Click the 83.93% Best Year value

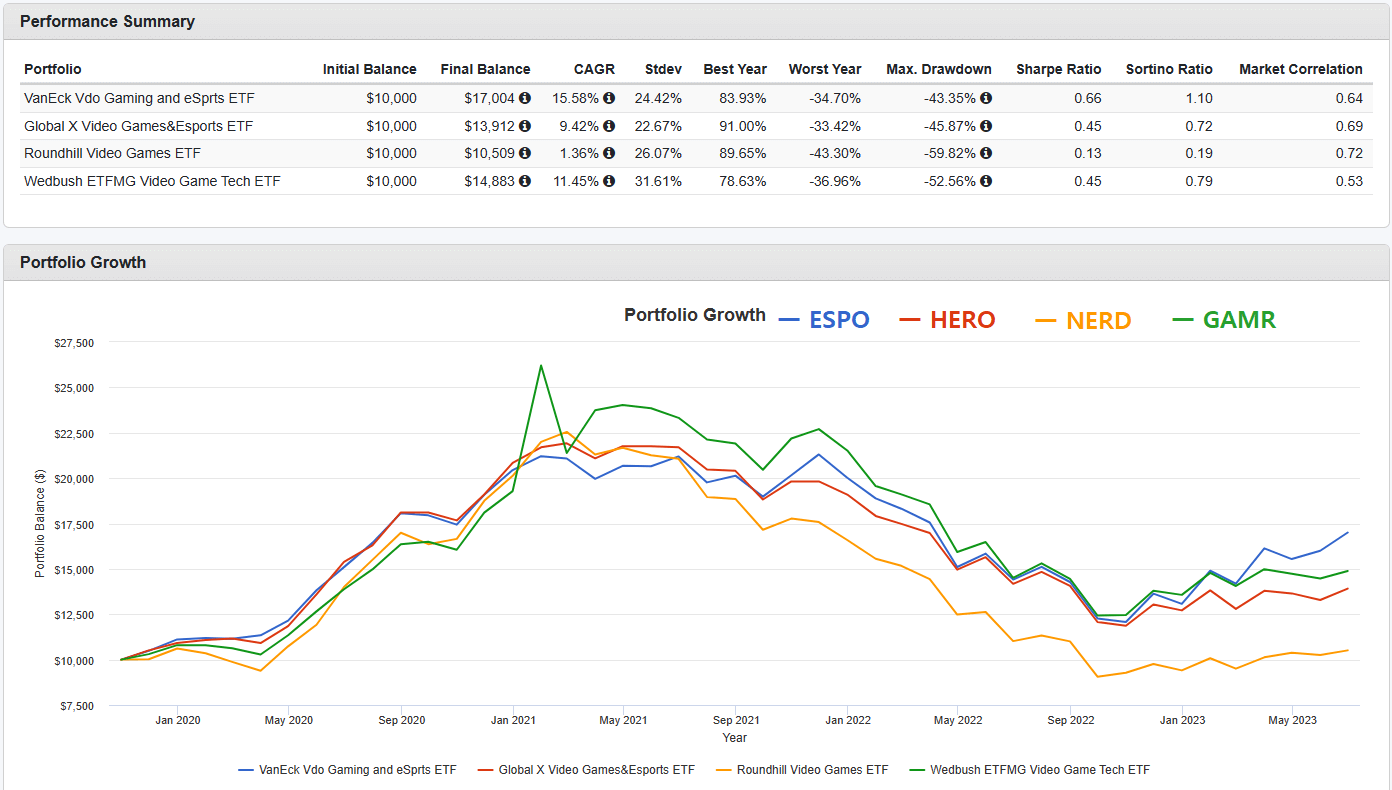[x=744, y=98]
